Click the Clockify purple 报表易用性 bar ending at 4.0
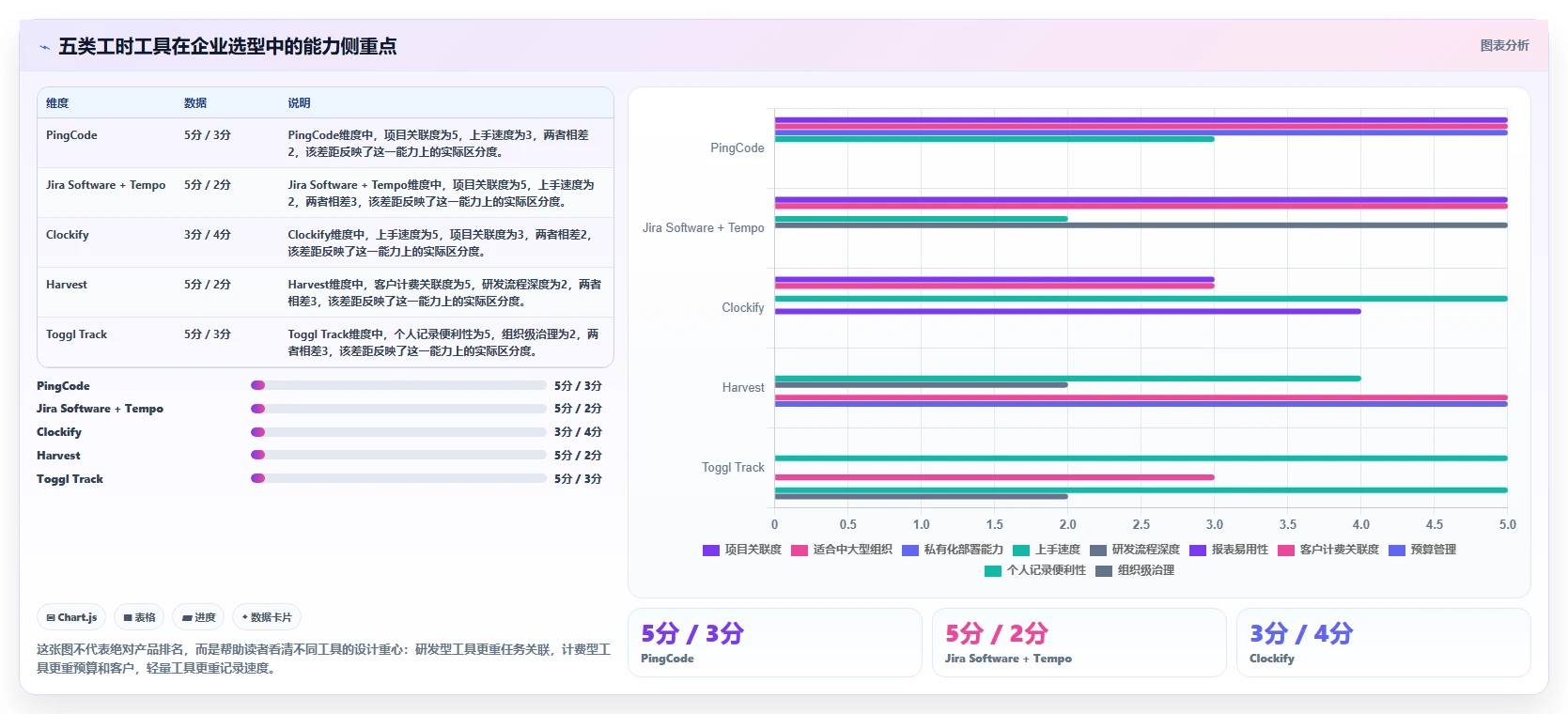 1067,311
